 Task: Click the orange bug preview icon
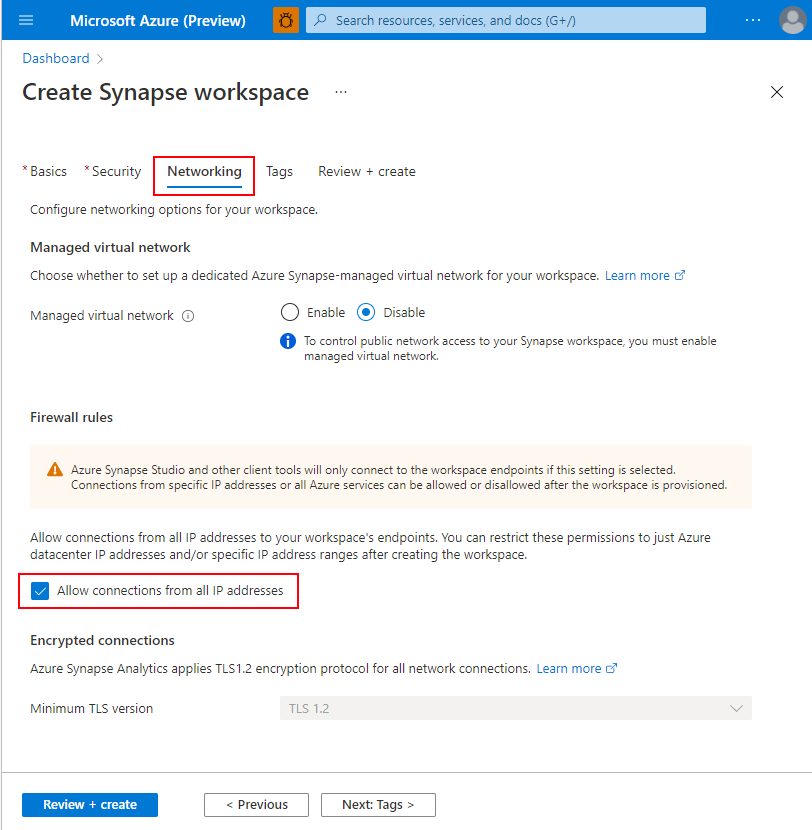[x=286, y=20]
